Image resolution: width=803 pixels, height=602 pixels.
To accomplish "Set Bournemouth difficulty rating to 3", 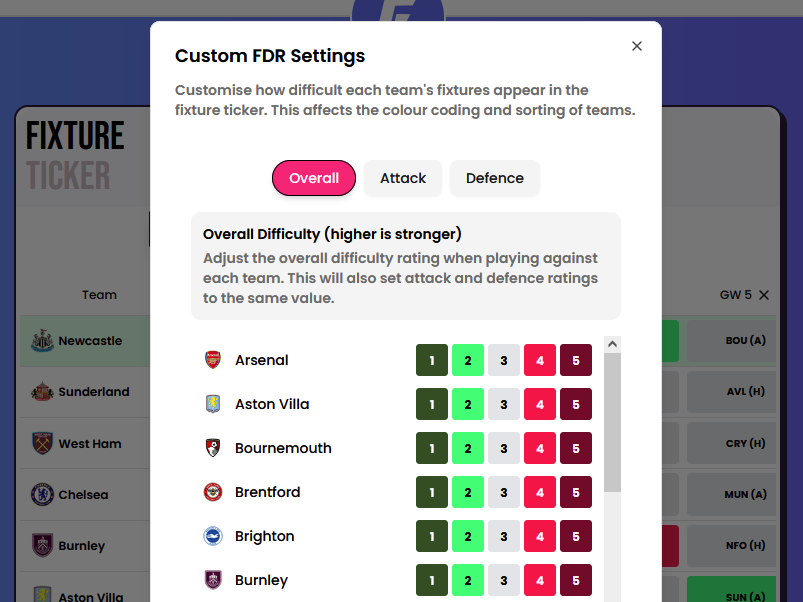I will tap(504, 448).
